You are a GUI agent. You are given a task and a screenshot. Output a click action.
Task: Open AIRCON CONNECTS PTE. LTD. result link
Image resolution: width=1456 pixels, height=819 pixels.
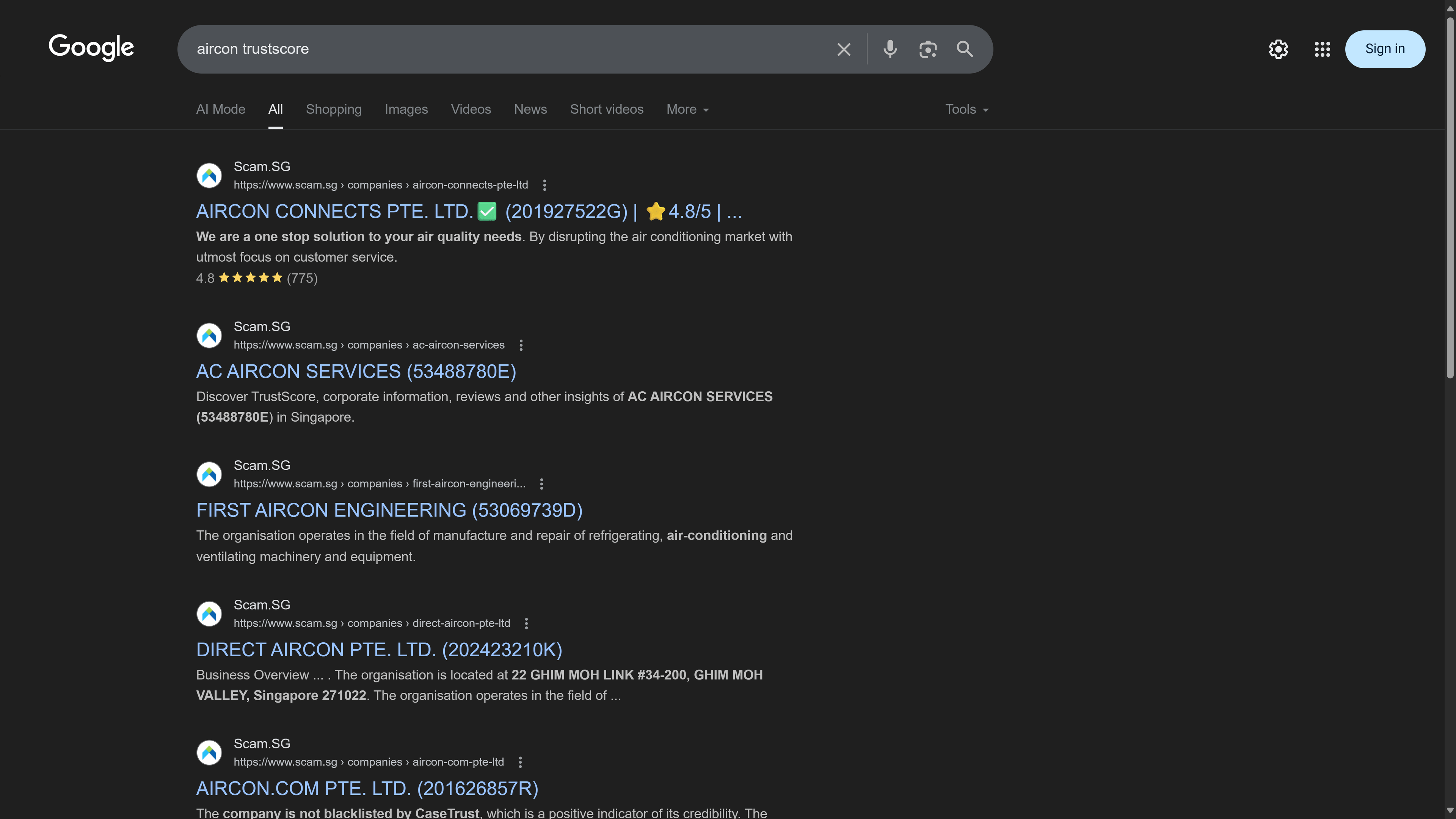point(469,212)
